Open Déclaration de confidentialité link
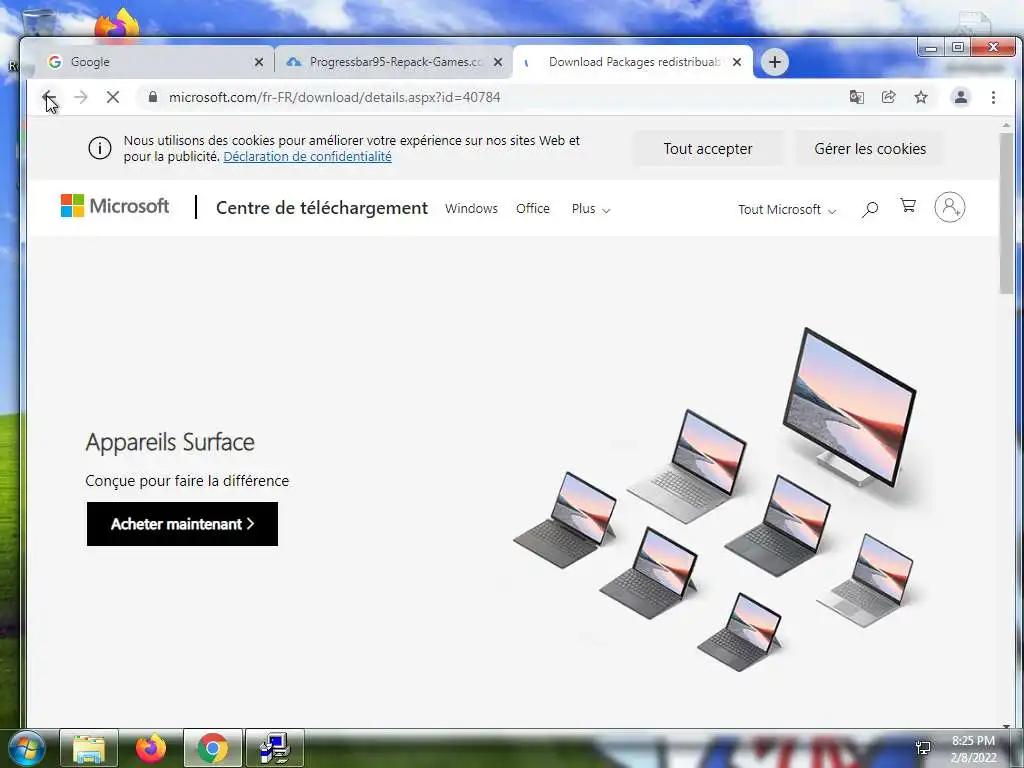1024x768 pixels. tap(308, 157)
